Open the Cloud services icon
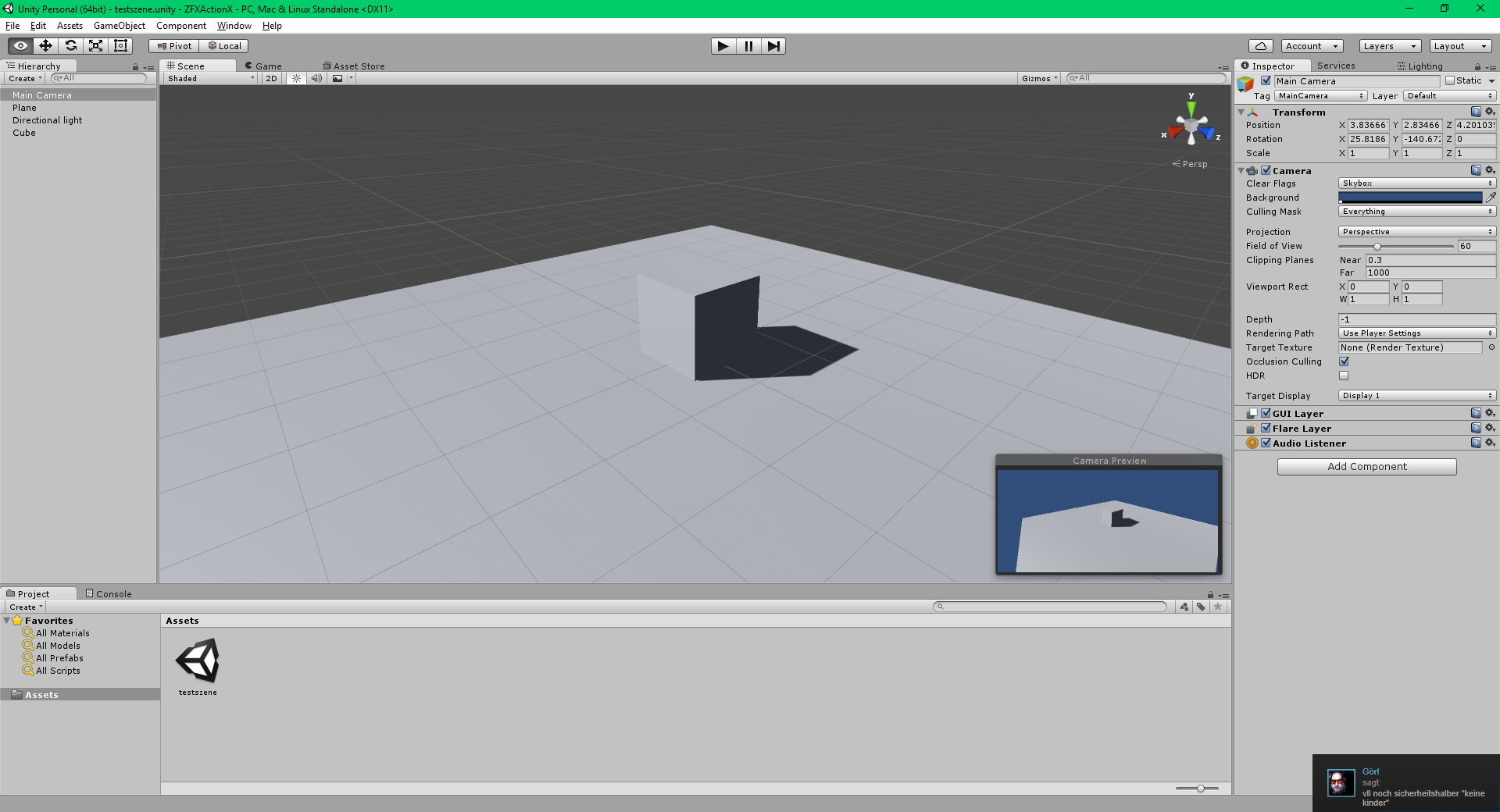Image resolution: width=1500 pixels, height=812 pixels. (1260, 46)
